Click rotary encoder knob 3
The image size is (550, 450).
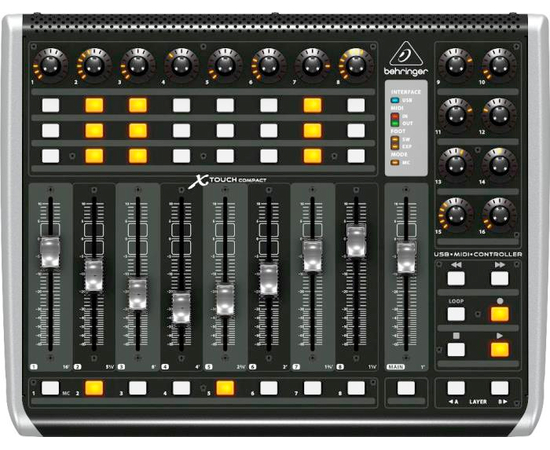tap(138, 65)
